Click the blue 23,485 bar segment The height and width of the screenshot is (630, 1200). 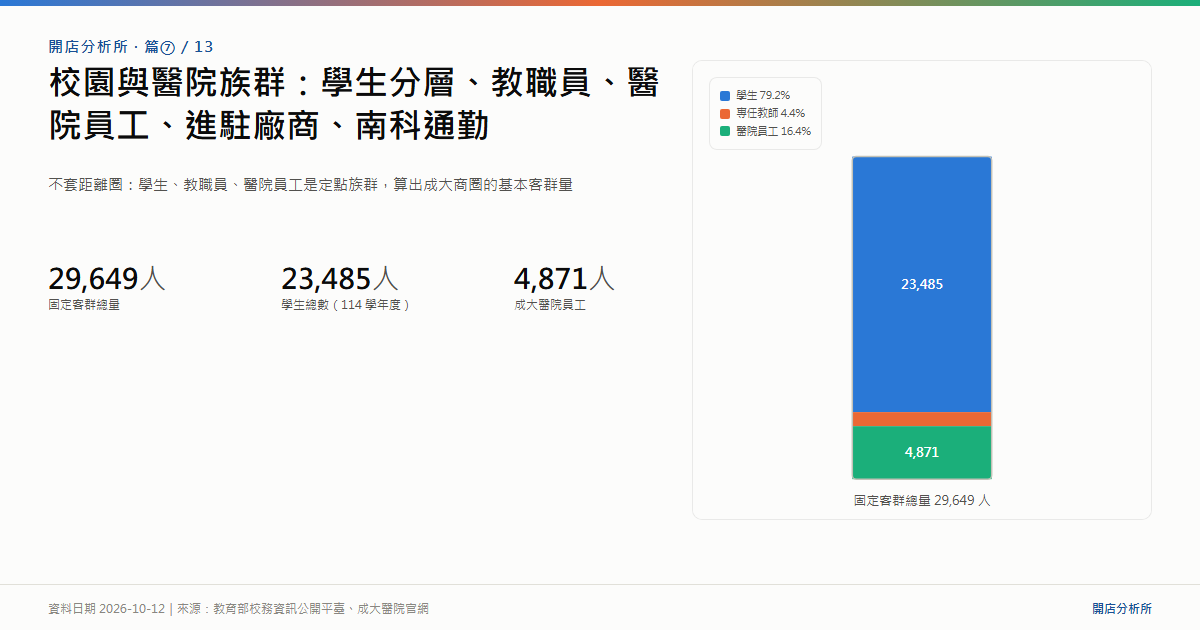coord(922,284)
